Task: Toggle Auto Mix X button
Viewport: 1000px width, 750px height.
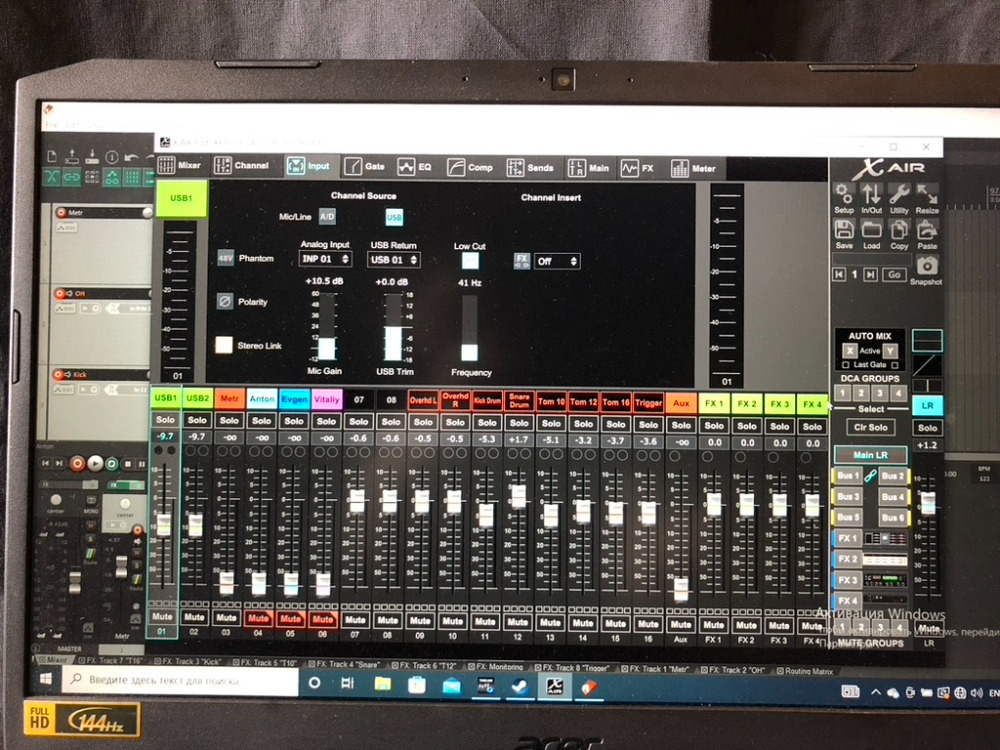Action: click(x=849, y=351)
